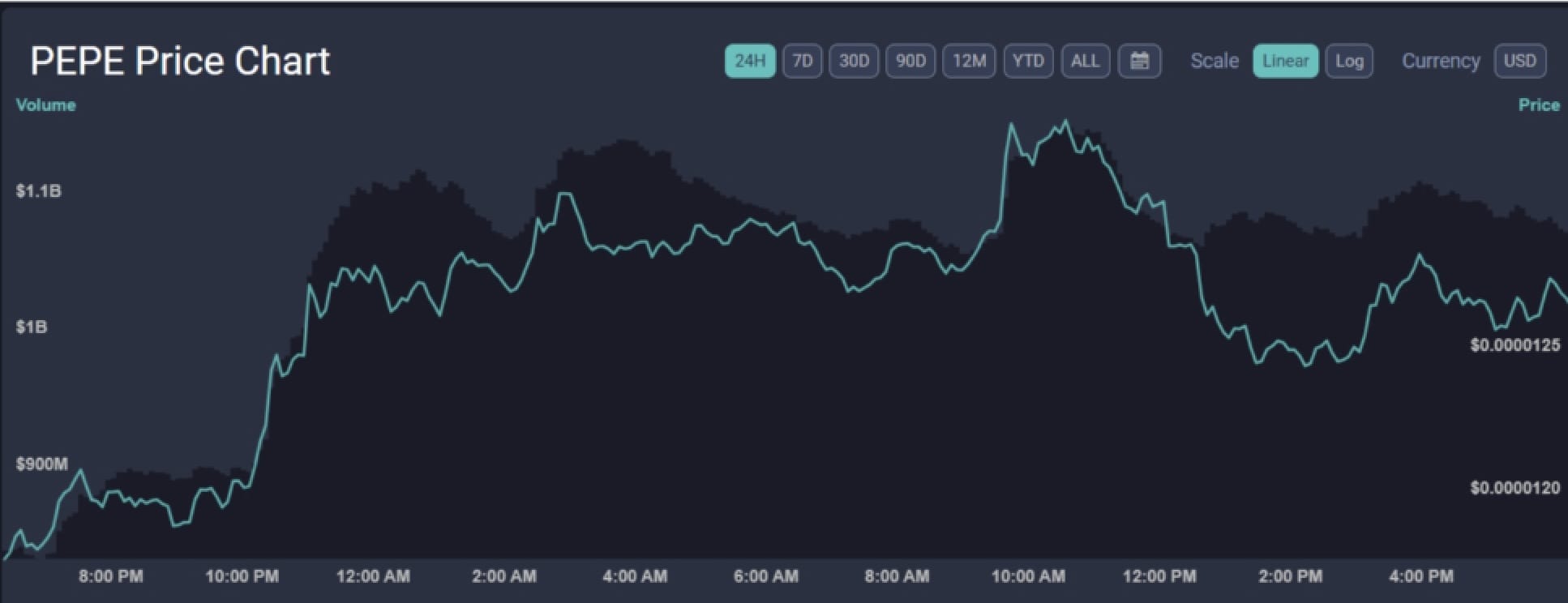The height and width of the screenshot is (603, 1568).
Task: Click the Price axis label
Action: pos(1539,105)
